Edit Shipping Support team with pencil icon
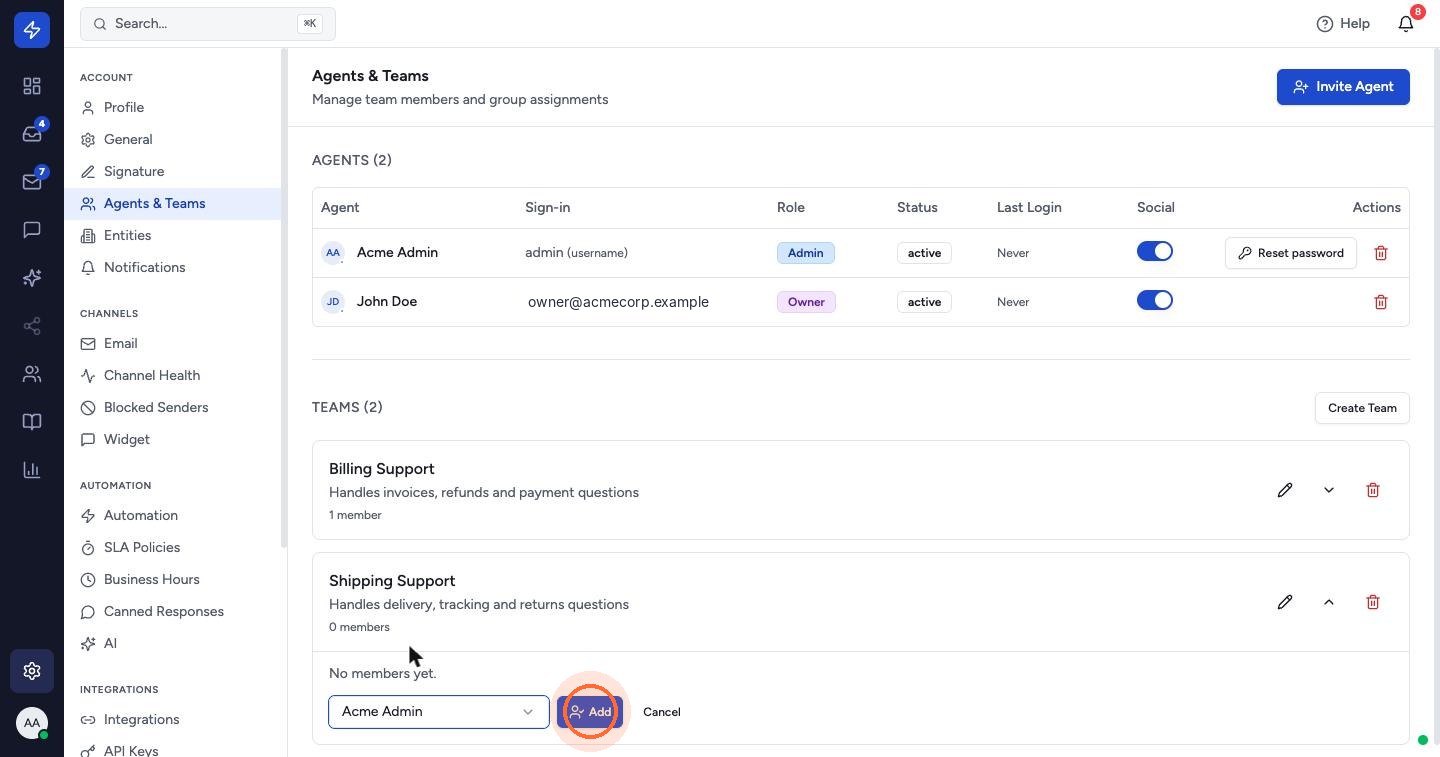1440x757 pixels. click(x=1285, y=602)
